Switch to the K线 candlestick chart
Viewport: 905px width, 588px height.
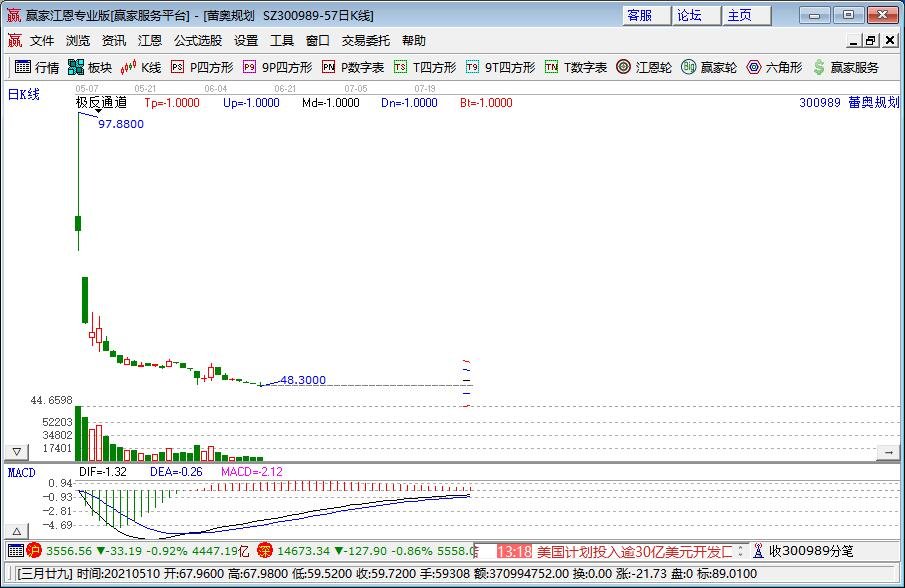141,68
